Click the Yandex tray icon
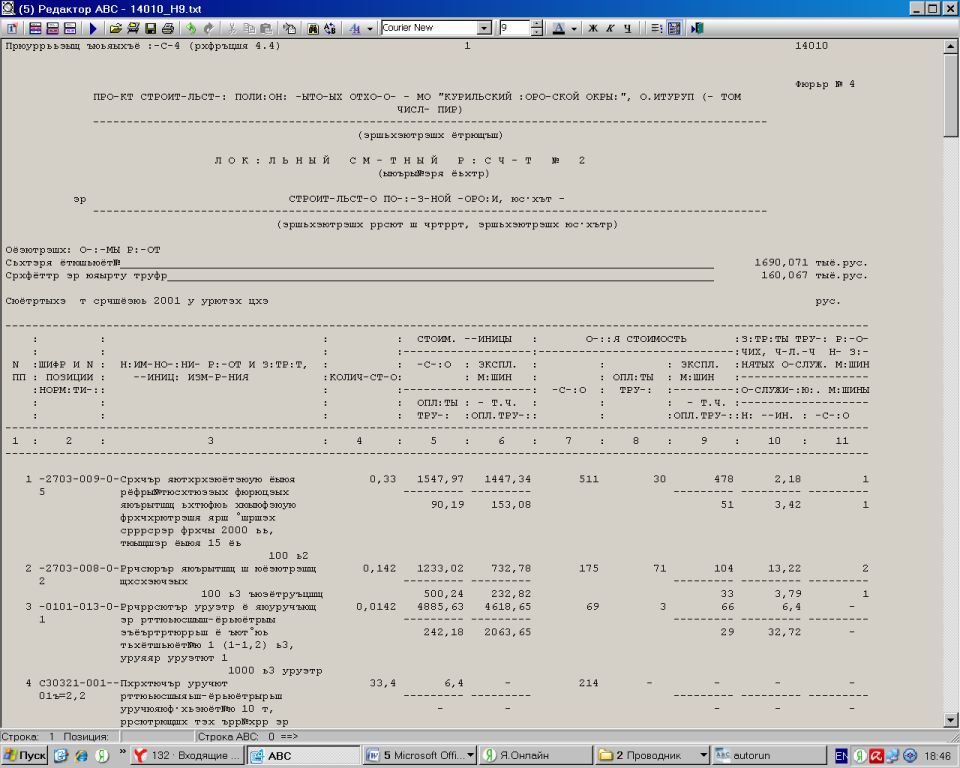 coord(860,756)
